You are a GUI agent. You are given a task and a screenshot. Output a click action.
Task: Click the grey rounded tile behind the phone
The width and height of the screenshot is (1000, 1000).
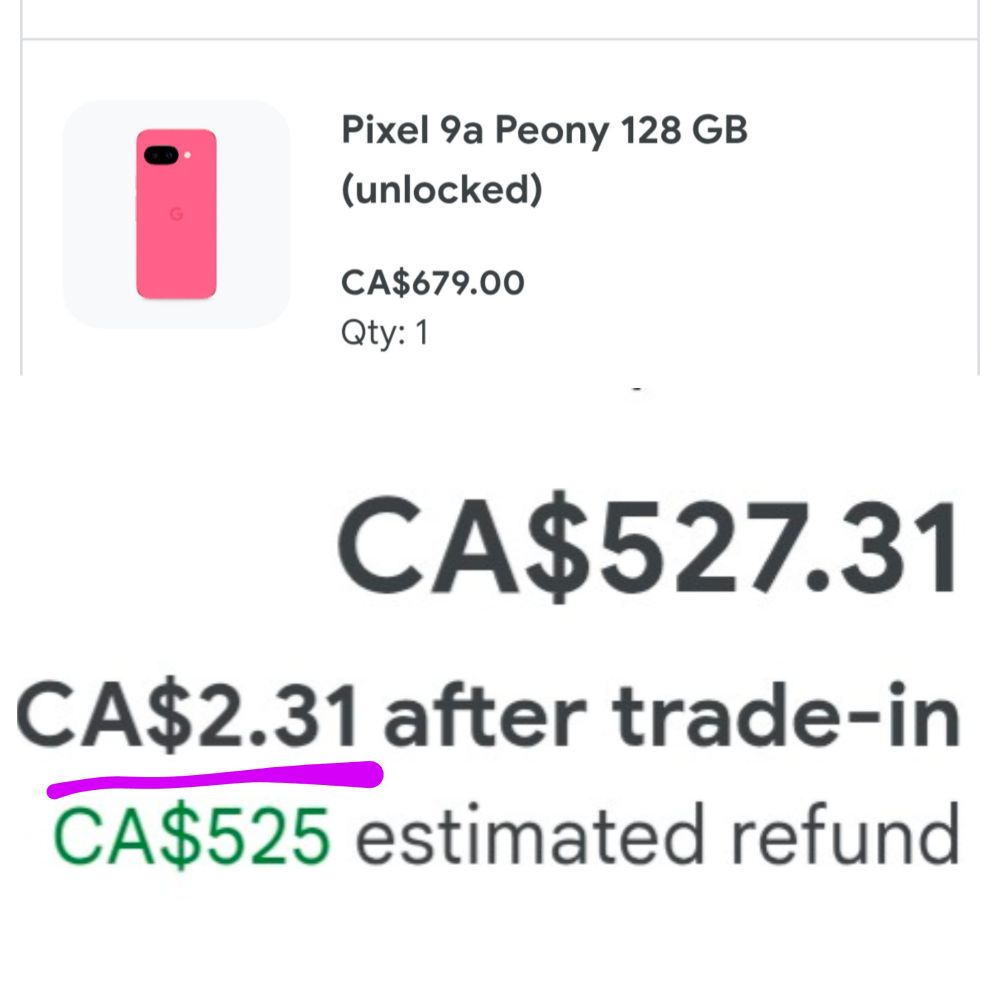(176, 214)
